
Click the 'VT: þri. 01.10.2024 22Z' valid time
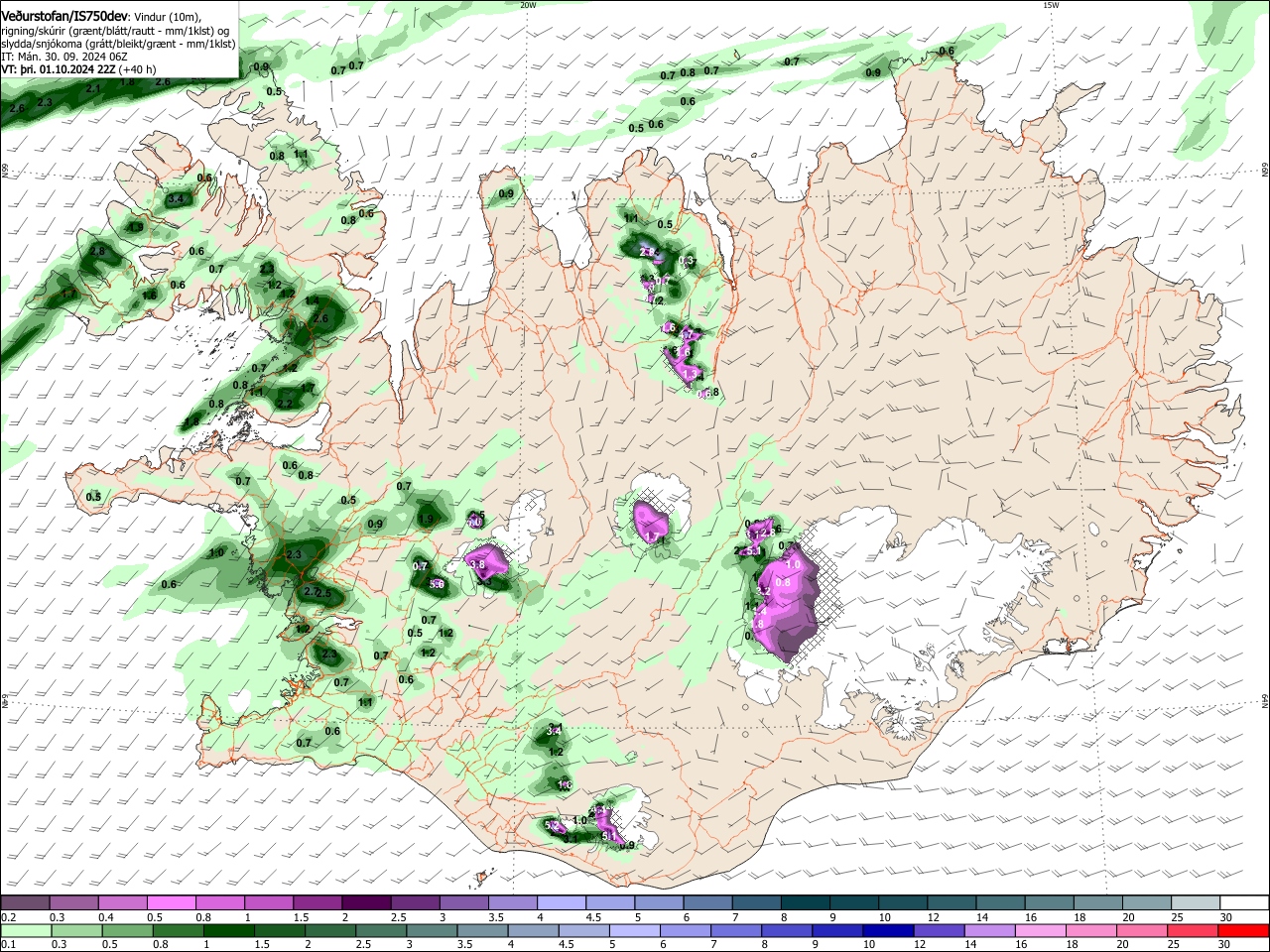pyautogui.click(x=60, y=69)
